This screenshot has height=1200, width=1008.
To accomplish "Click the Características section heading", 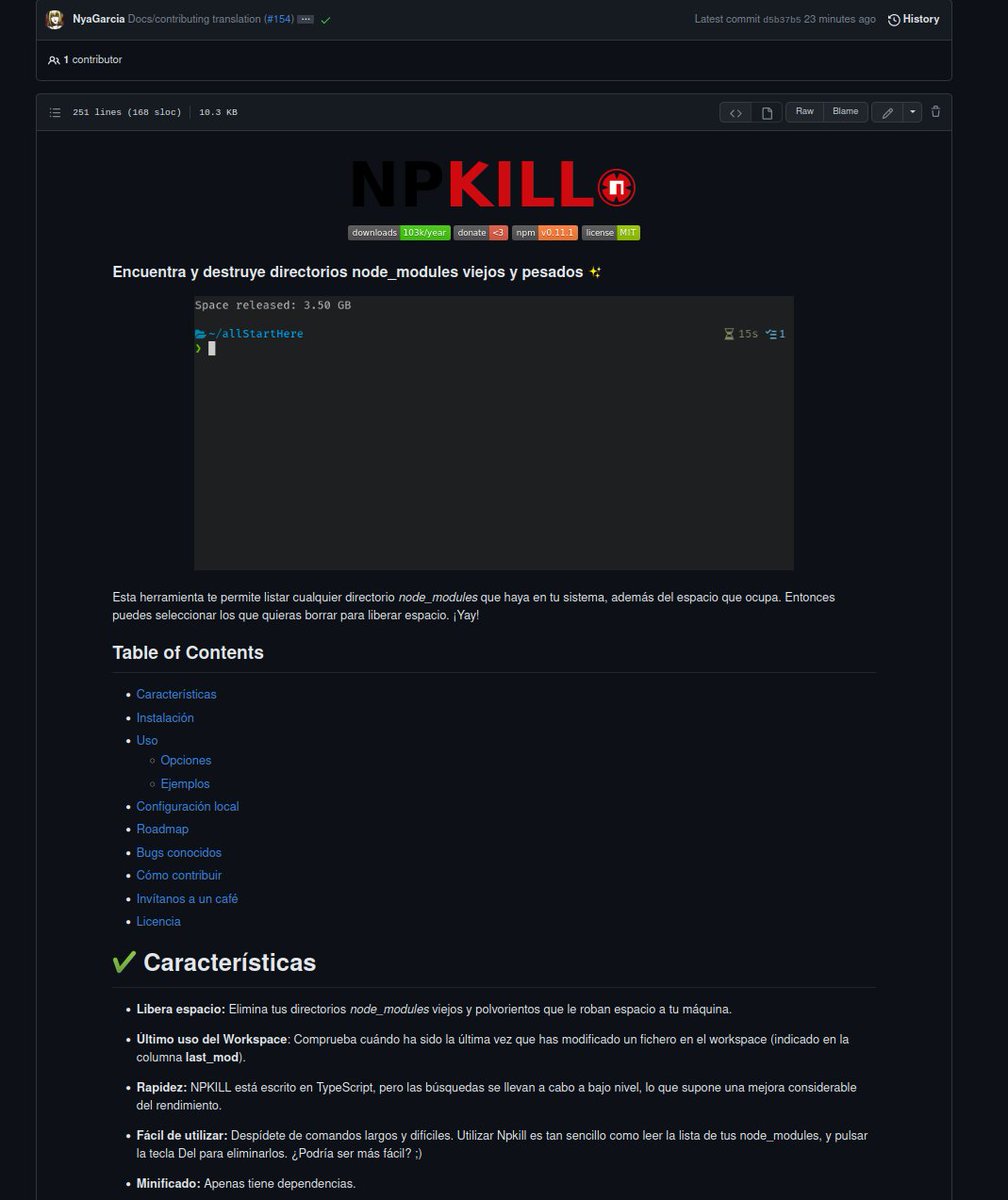I will pyautogui.click(x=229, y=962).
